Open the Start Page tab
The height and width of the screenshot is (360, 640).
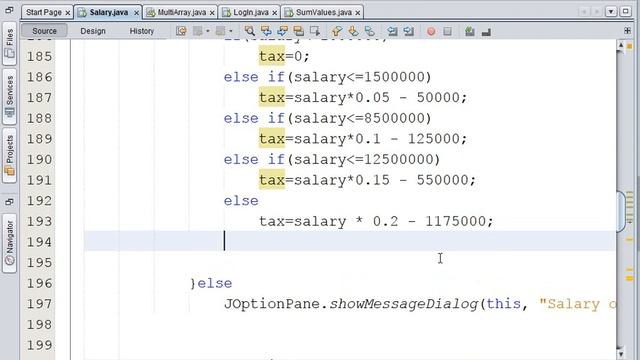[44, 12]
